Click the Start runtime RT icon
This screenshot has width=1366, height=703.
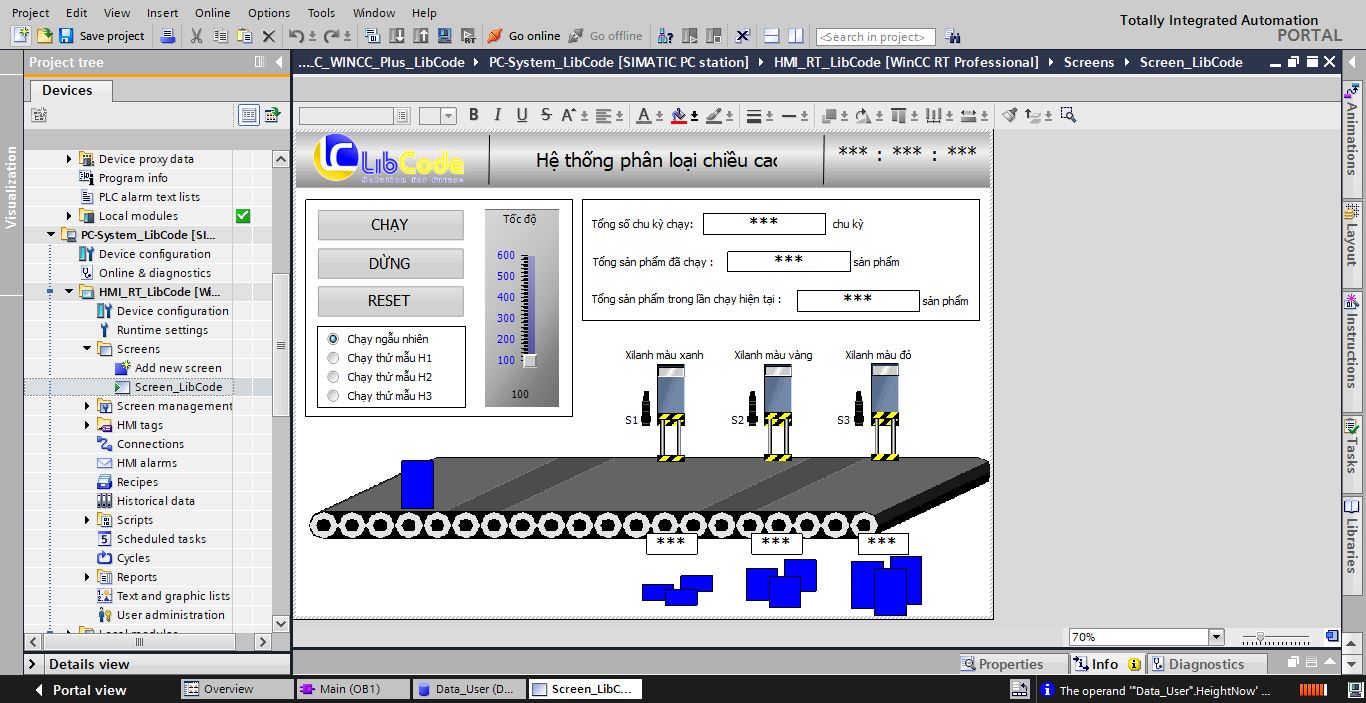468,36
